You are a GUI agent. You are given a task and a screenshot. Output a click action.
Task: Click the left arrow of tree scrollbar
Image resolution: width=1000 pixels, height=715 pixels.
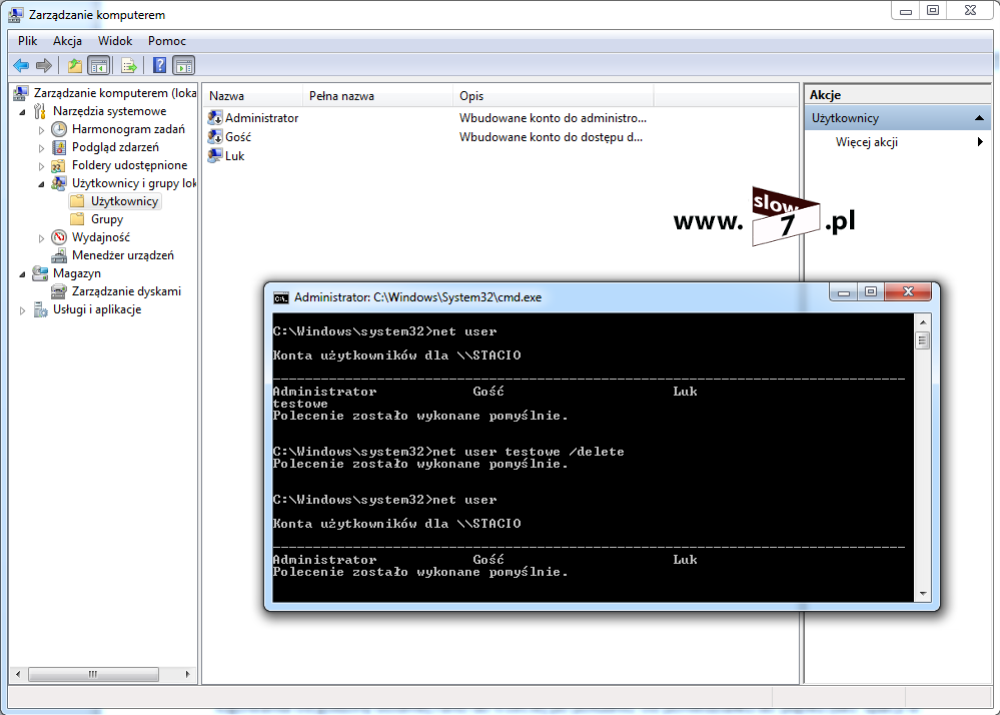point(18,674)
